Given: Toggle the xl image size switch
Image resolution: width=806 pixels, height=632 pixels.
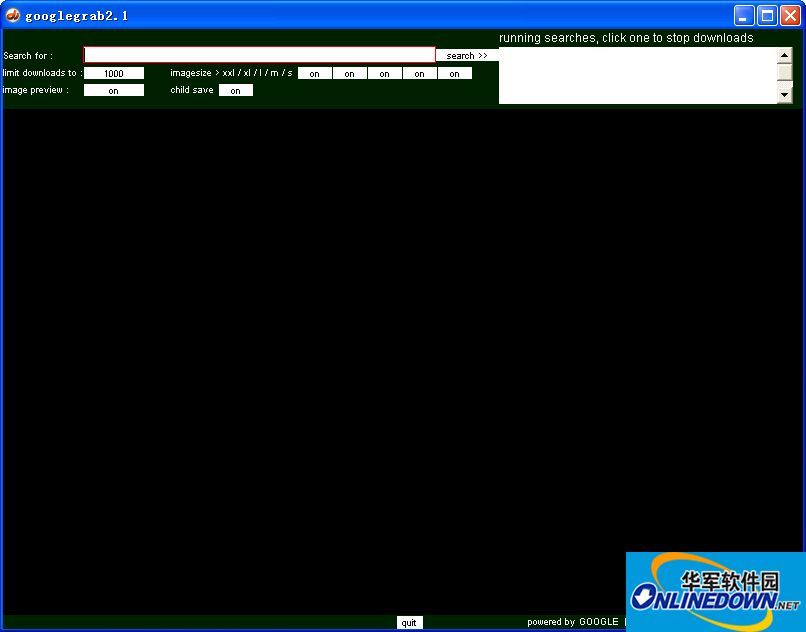Looking at the screenshot, I should point(350,73).
